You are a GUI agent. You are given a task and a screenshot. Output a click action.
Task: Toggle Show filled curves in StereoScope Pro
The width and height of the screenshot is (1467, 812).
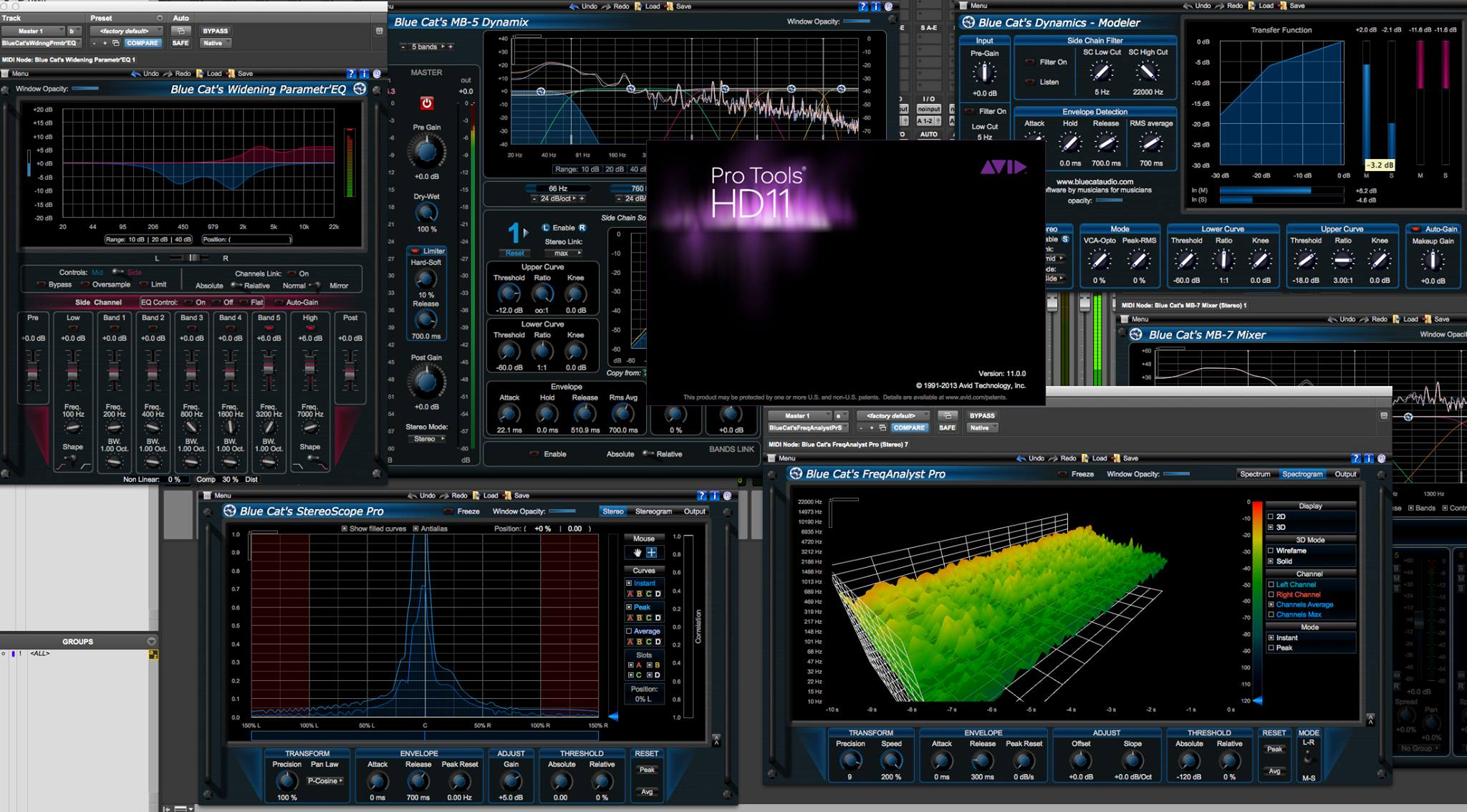(345, 528)
